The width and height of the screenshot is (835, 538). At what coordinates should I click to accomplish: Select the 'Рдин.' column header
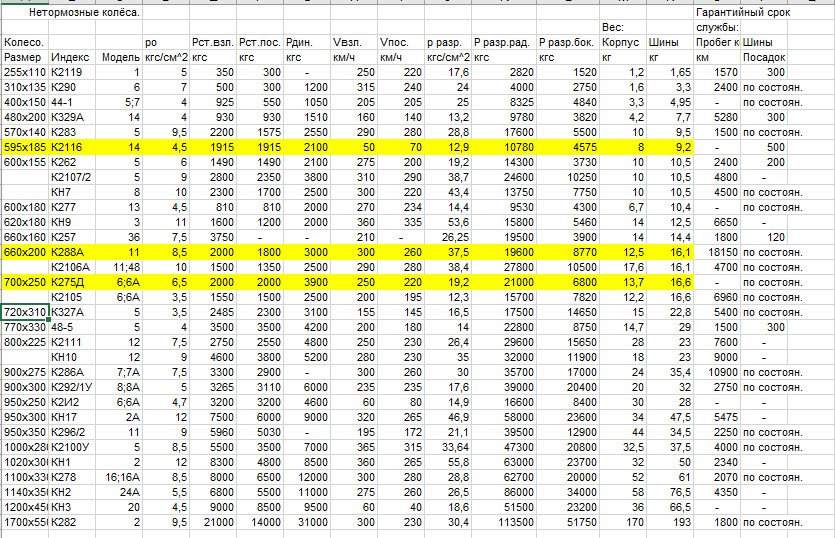tap(300, 42)
